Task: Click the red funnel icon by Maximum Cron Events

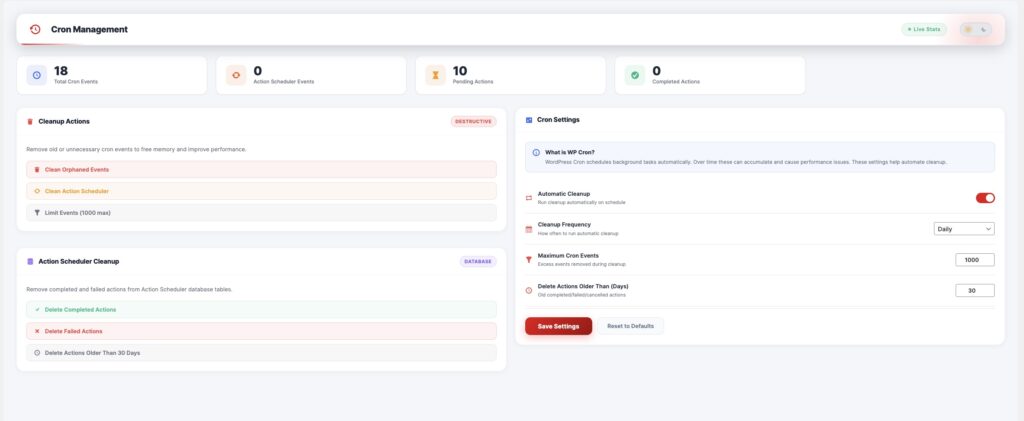Action: tap(529, 259)
